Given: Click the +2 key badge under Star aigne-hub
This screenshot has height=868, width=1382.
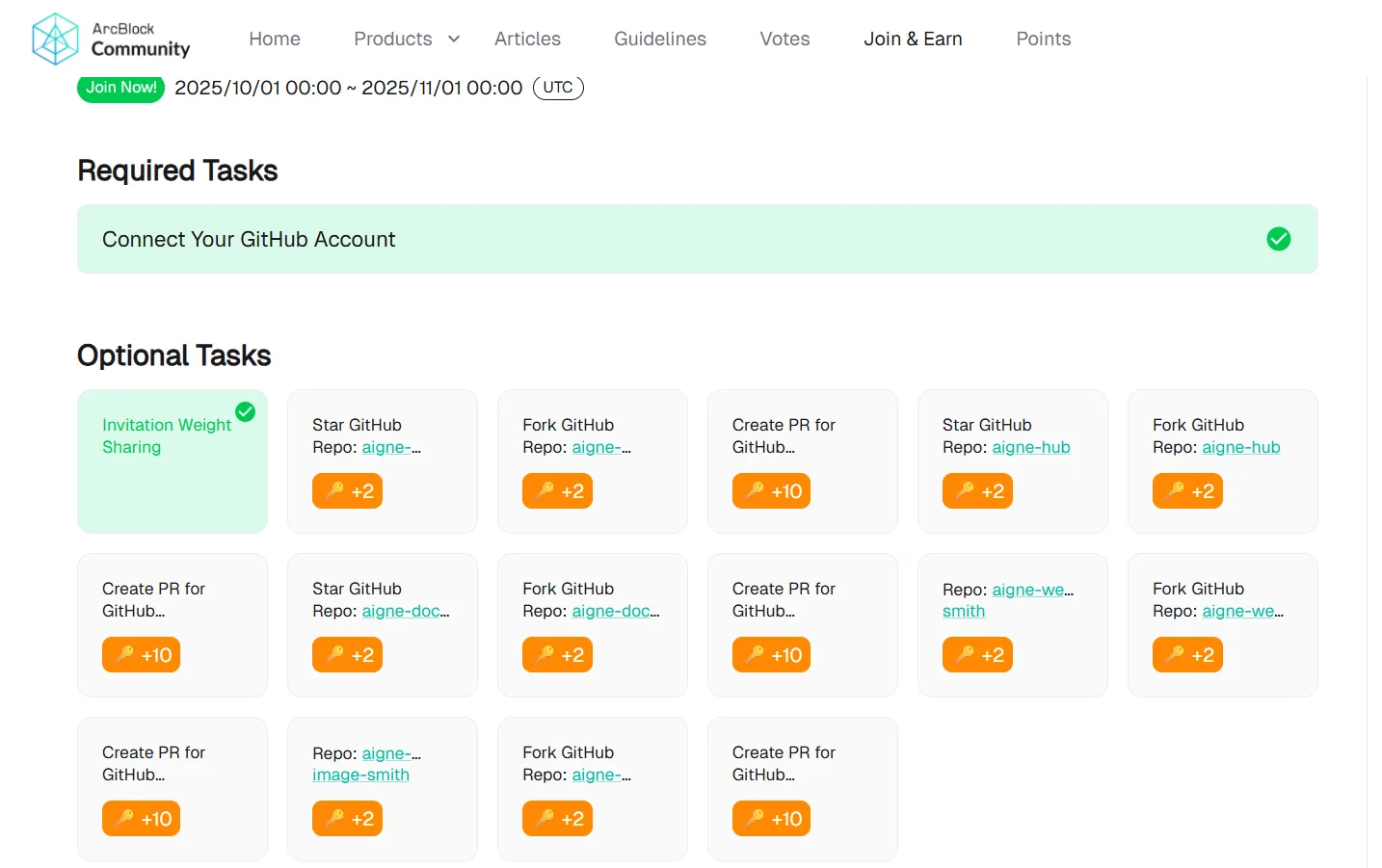Looking at the screenshot, I should (x=977, y=491).
